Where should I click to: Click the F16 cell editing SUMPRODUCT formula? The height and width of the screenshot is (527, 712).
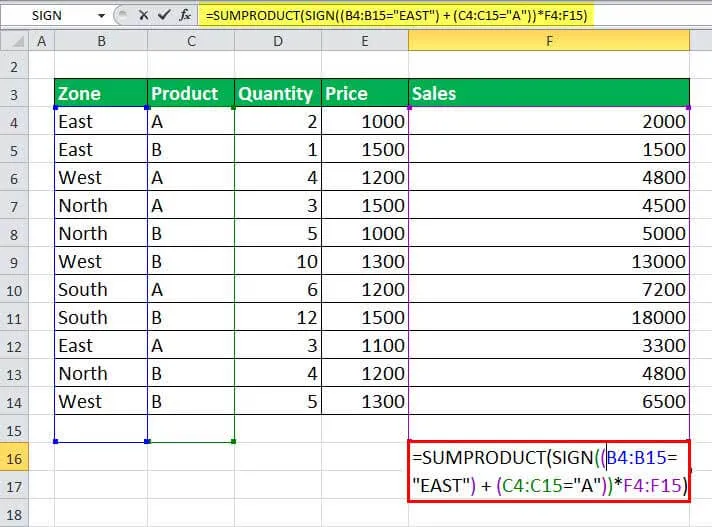pos(549,471)
